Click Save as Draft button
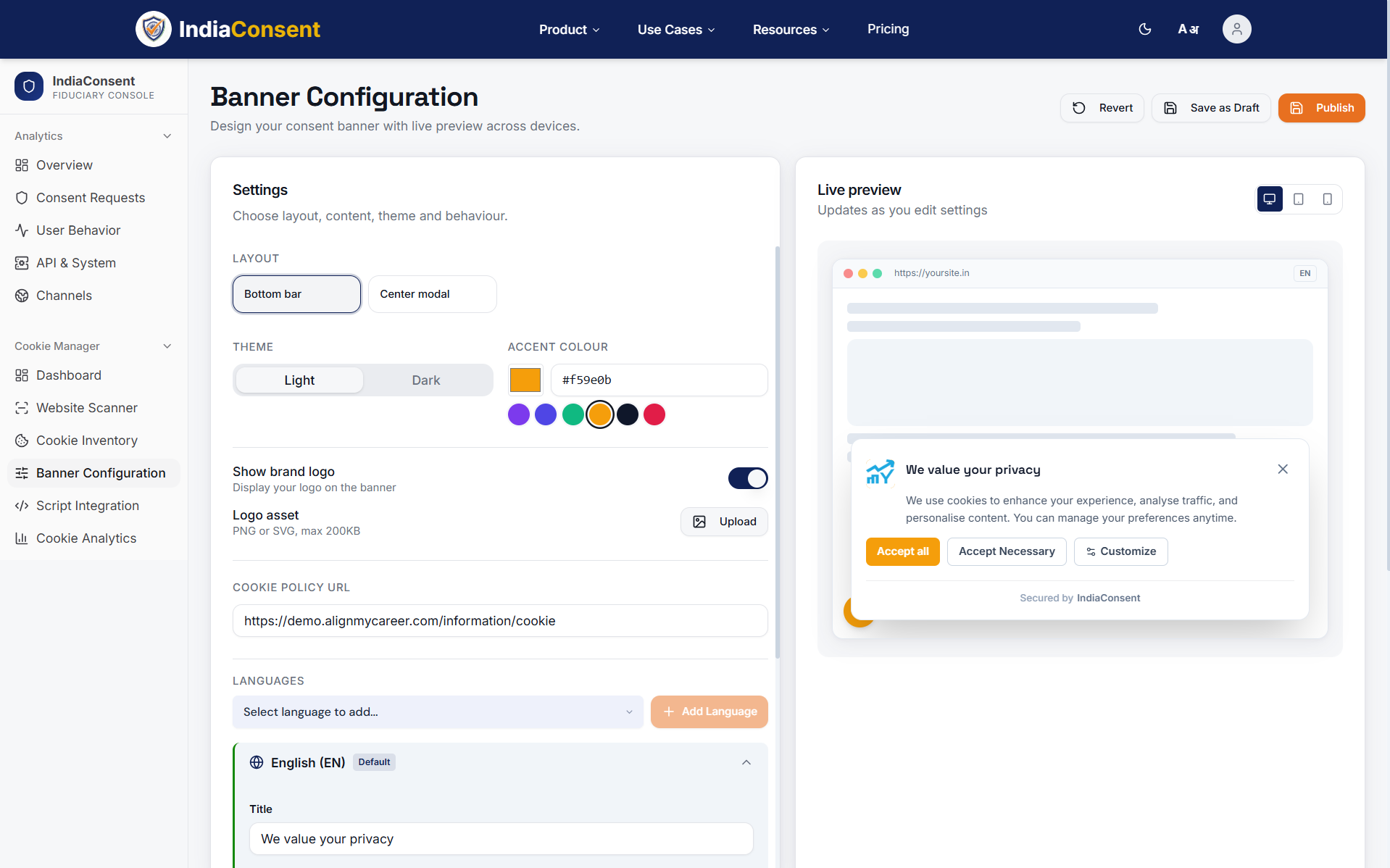Image resolution: width=1390 pixels, height=868 pixels. [1211, 108]
